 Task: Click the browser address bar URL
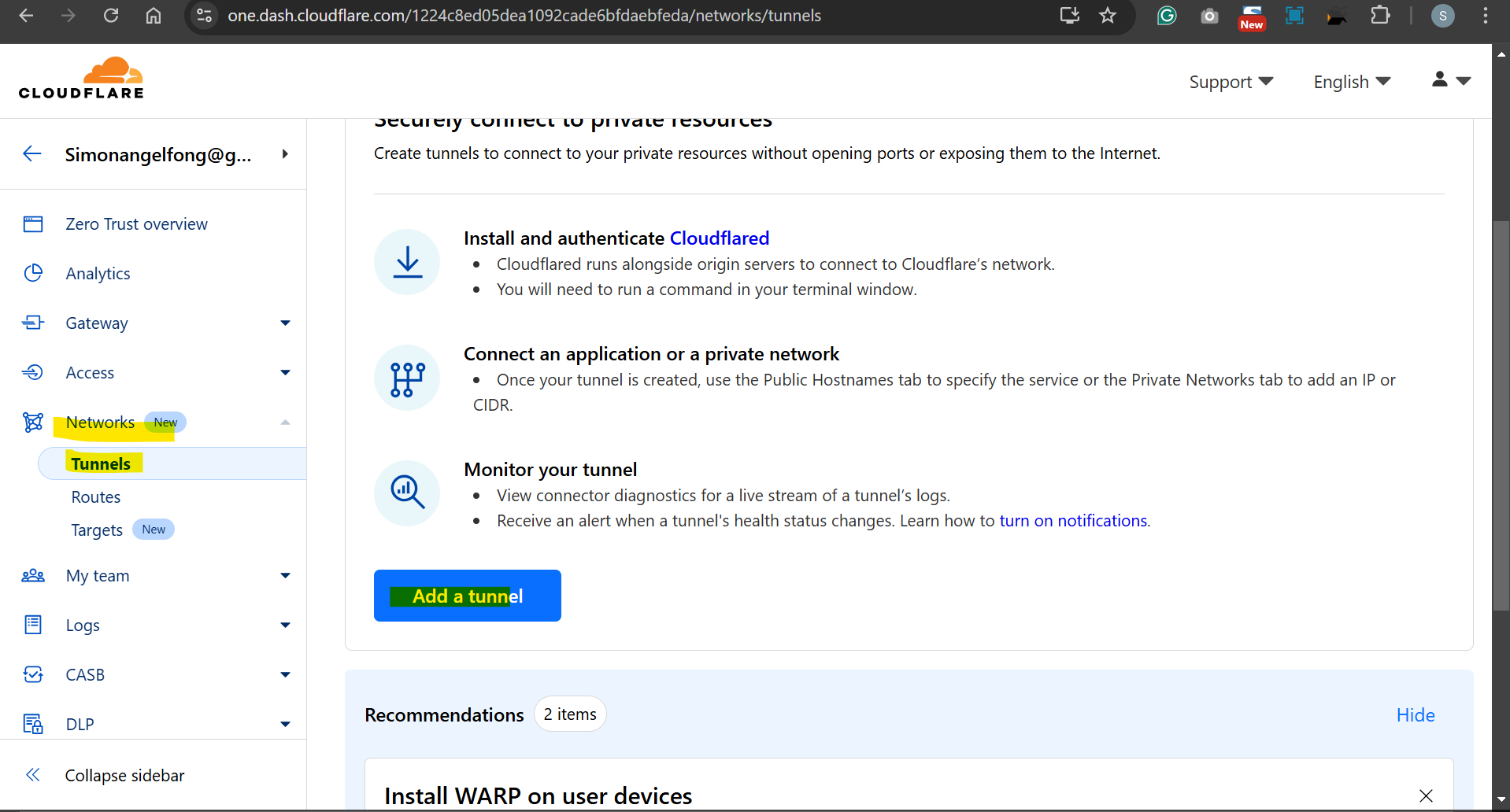pyautogui.click(x=524, y=16)
